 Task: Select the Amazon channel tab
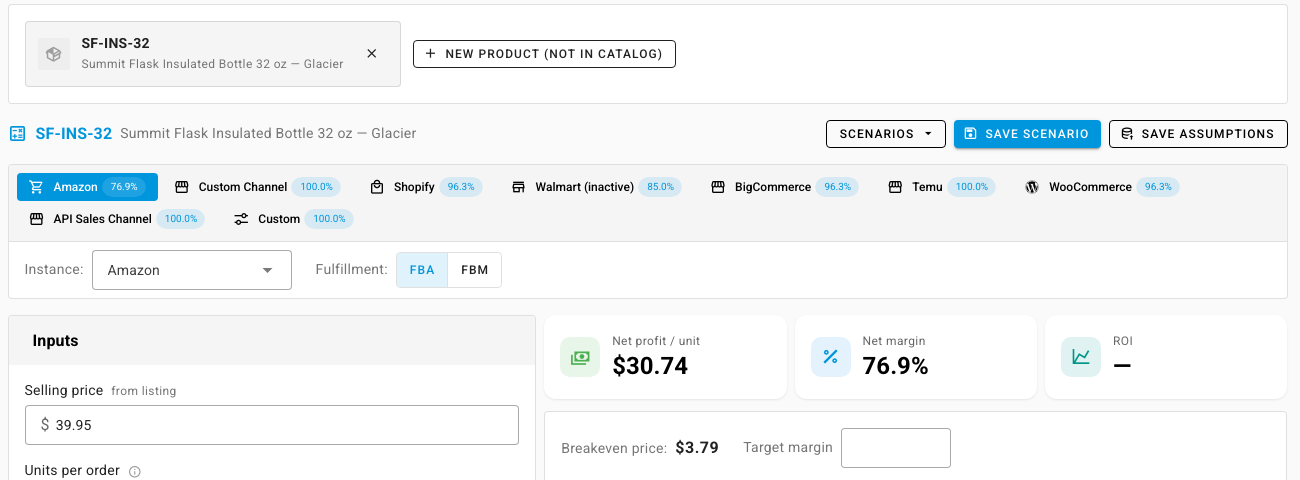tap(87, 187)
